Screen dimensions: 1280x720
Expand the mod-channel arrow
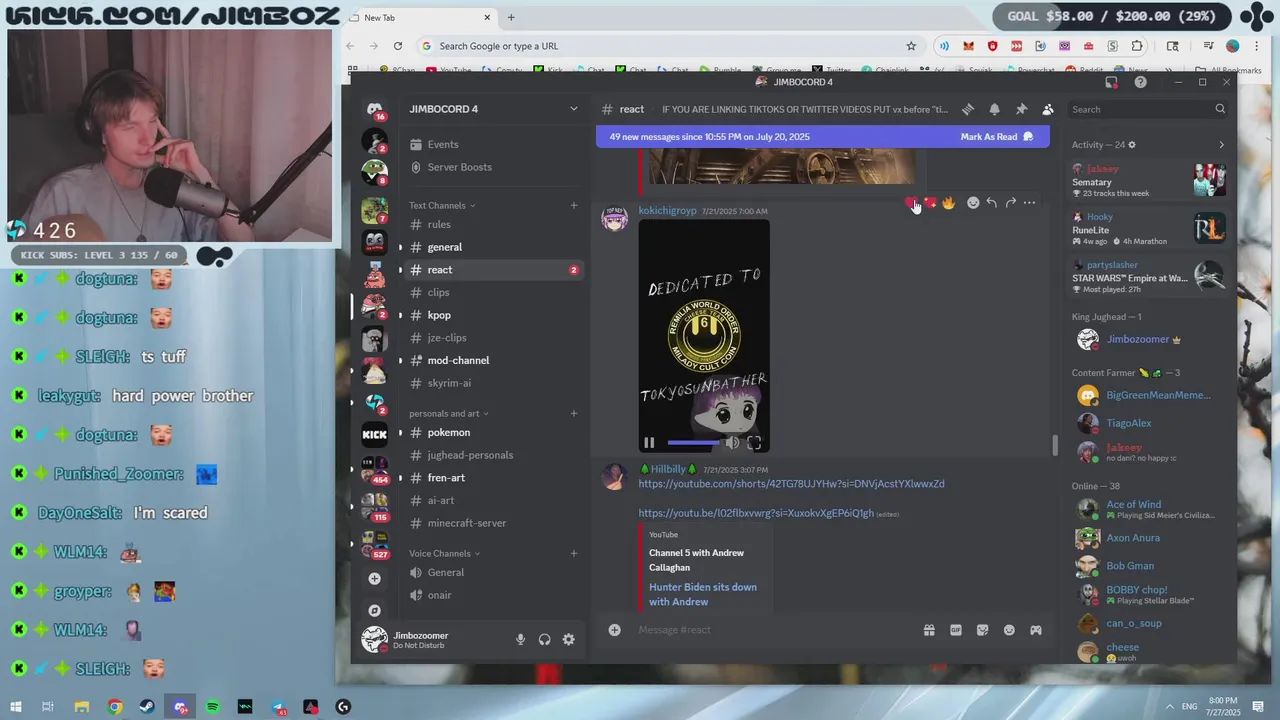click(401, 360)
